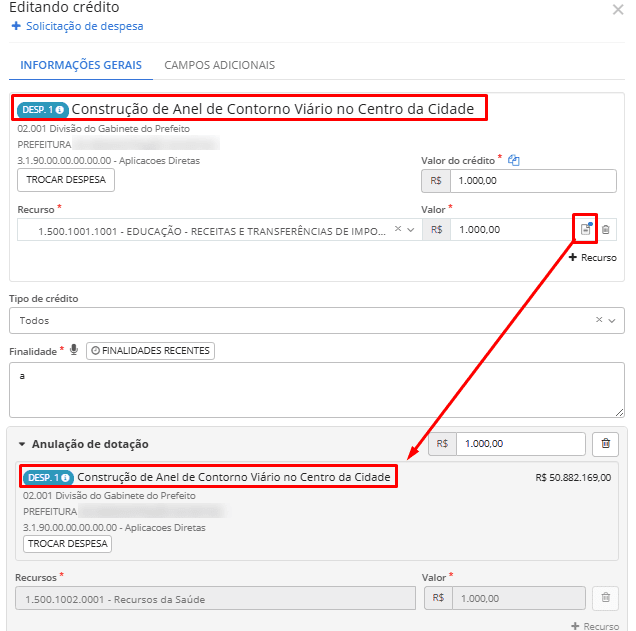
Task: Delete the Anulação de dotação section
Action: 604,444
